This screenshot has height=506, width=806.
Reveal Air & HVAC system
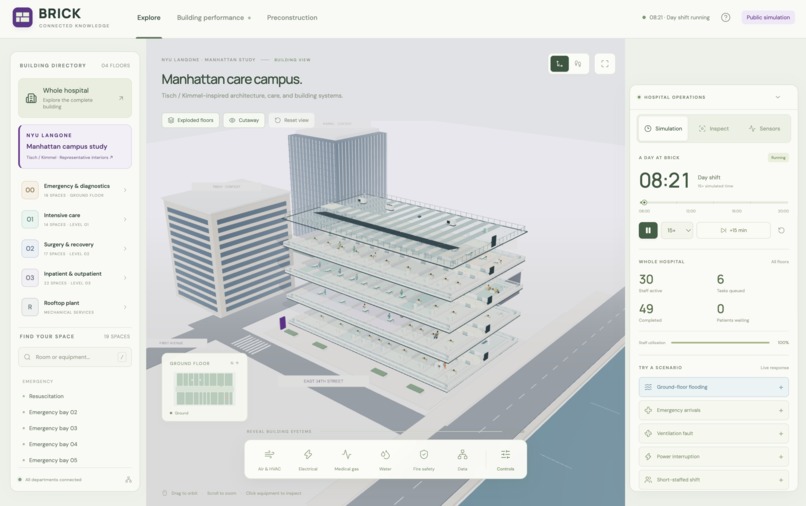click(269, 460)
